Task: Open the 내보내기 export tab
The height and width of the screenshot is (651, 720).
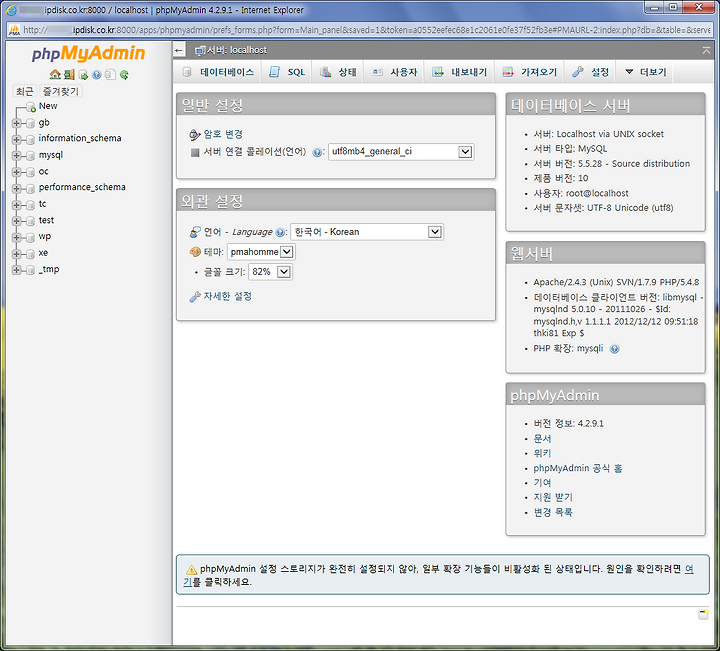Action: (460, 72)
